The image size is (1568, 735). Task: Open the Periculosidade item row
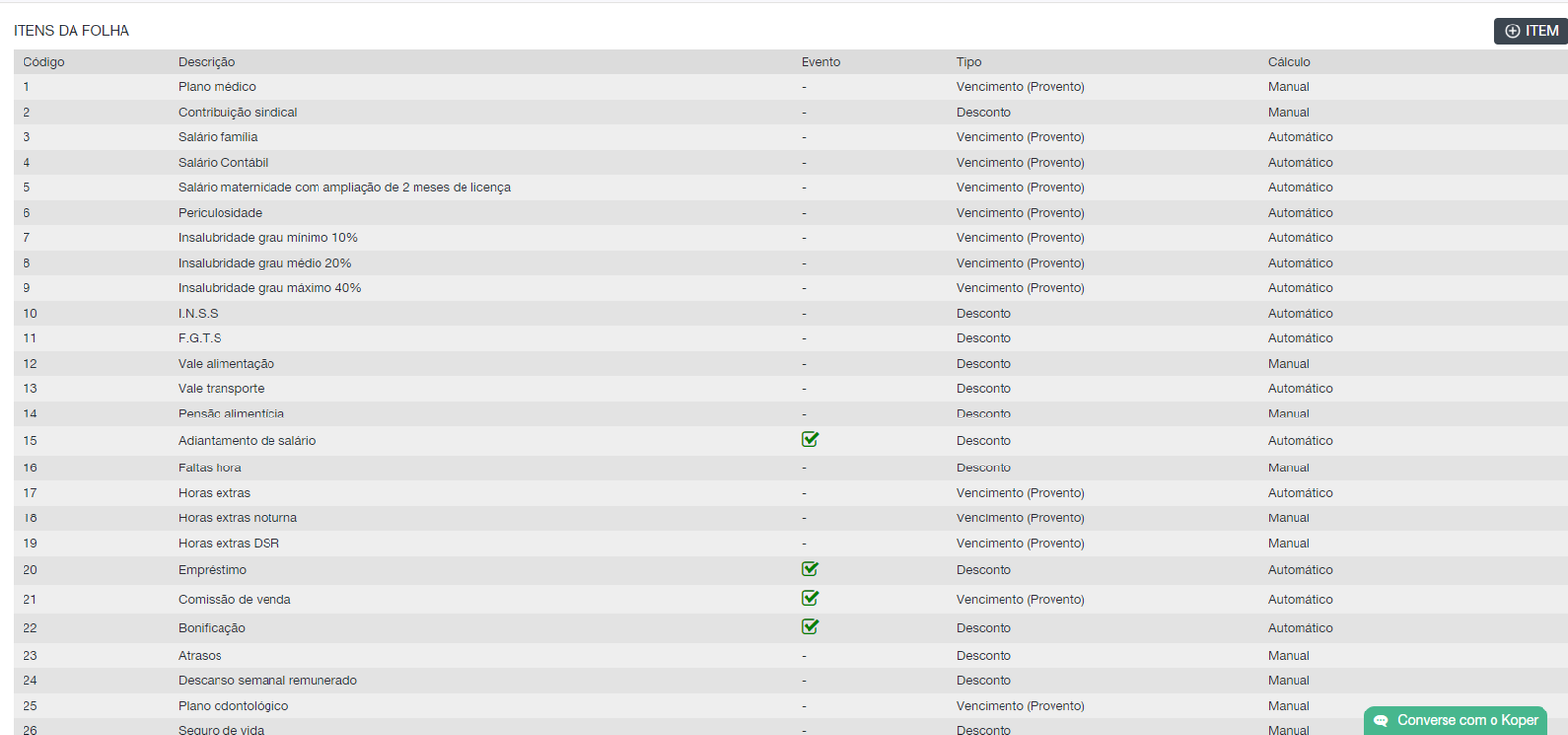click(220, 213)
